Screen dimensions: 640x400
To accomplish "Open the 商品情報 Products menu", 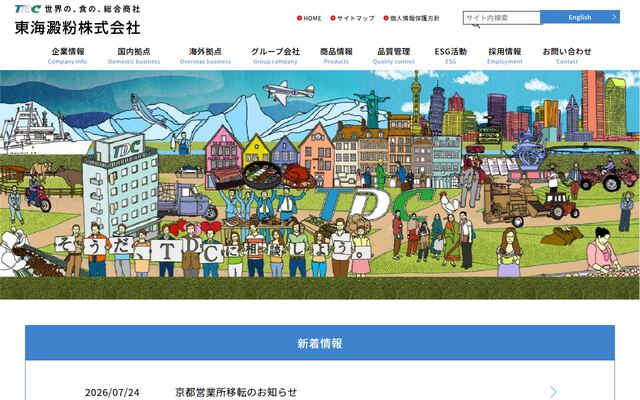I will [336, 56].
